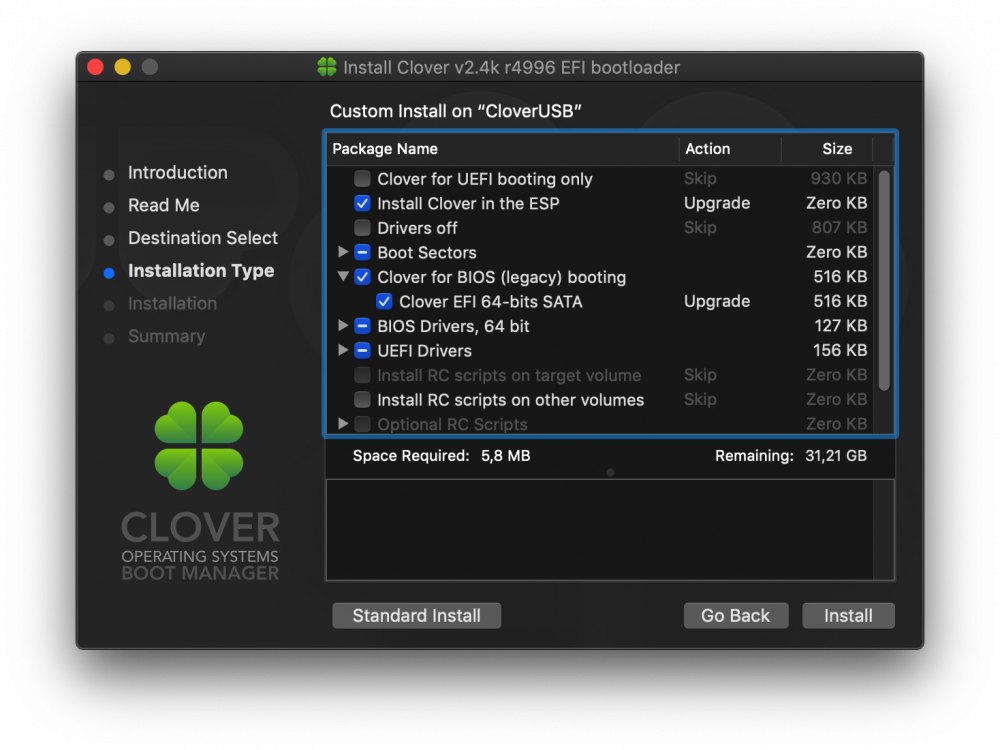Image resolution: width=1000 pixels, height=750 pixels.
Task: Select Install Clover in the ESP row label
Action: [468, 203]
